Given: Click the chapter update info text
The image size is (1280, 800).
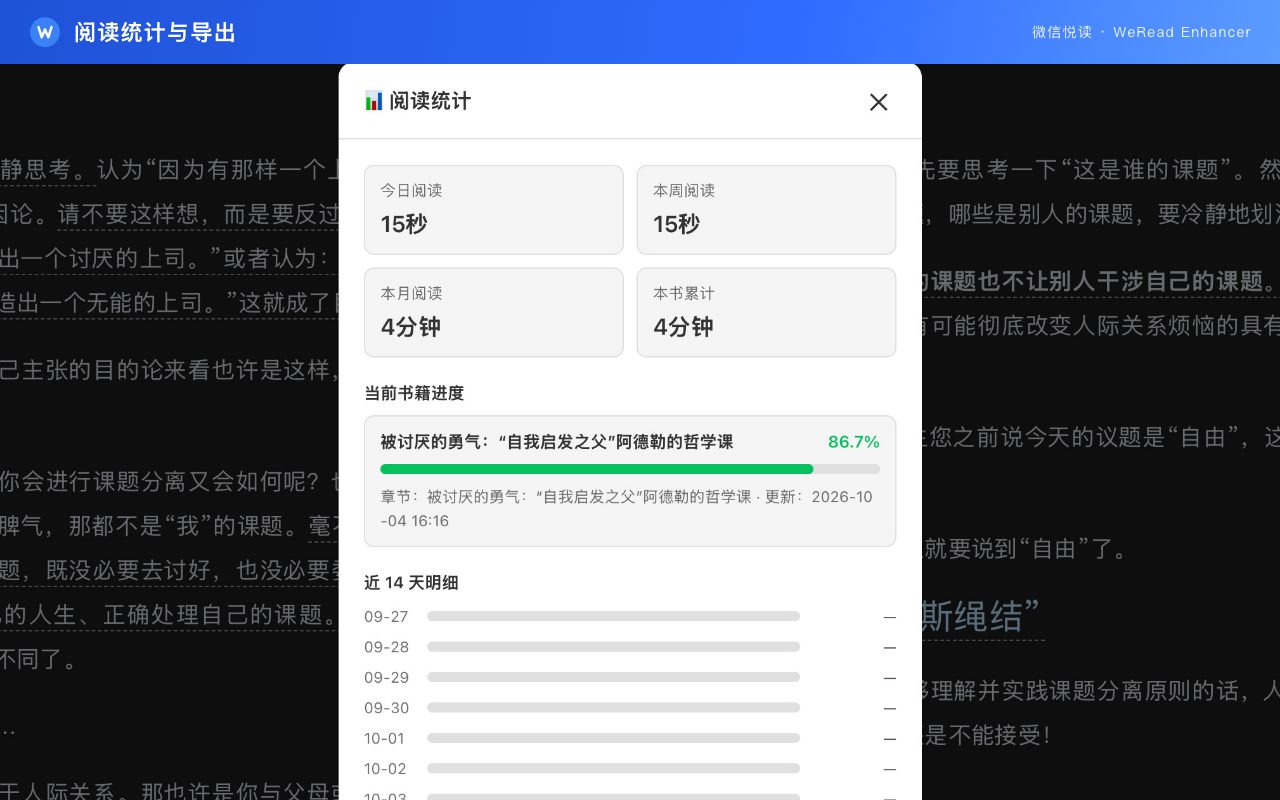Looking at the screenshot, I should click(x=627, y=509).
